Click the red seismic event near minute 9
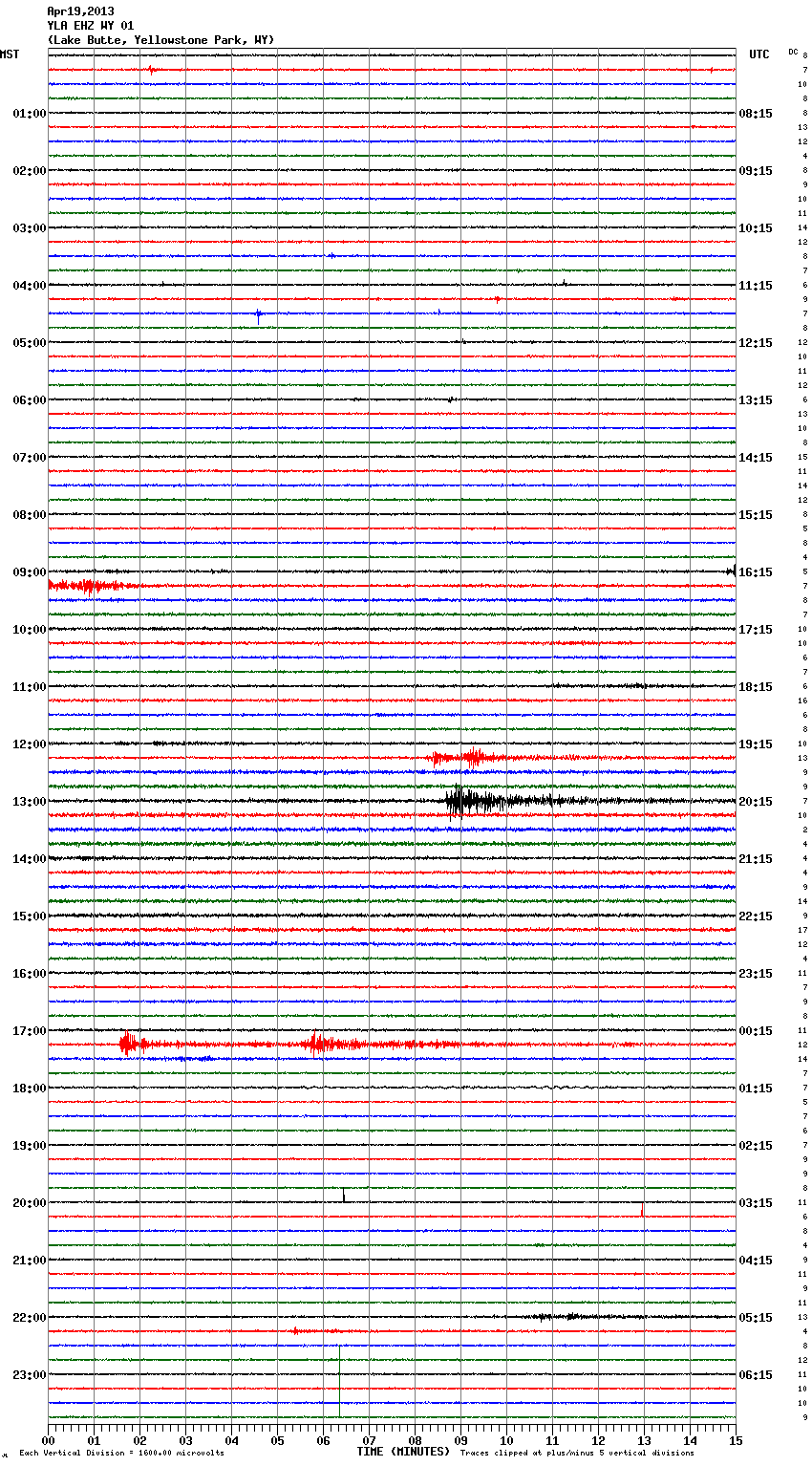Screen dimensions: 812x1466 coord(470,758)
